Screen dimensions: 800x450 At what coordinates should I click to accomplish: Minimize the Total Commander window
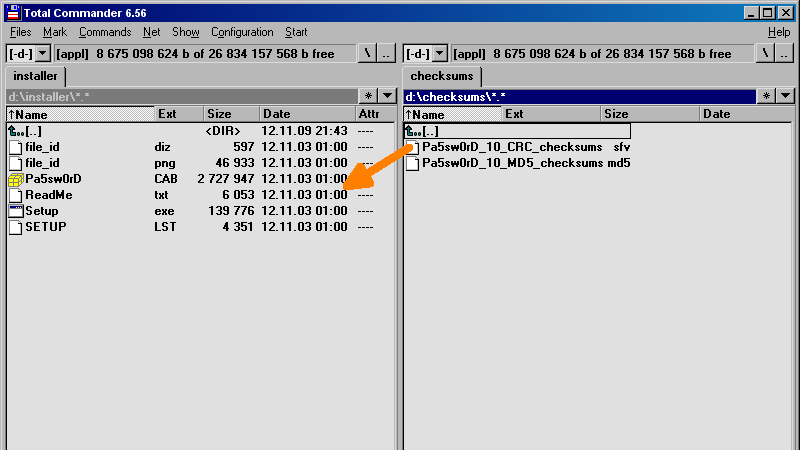click(751, 13)
